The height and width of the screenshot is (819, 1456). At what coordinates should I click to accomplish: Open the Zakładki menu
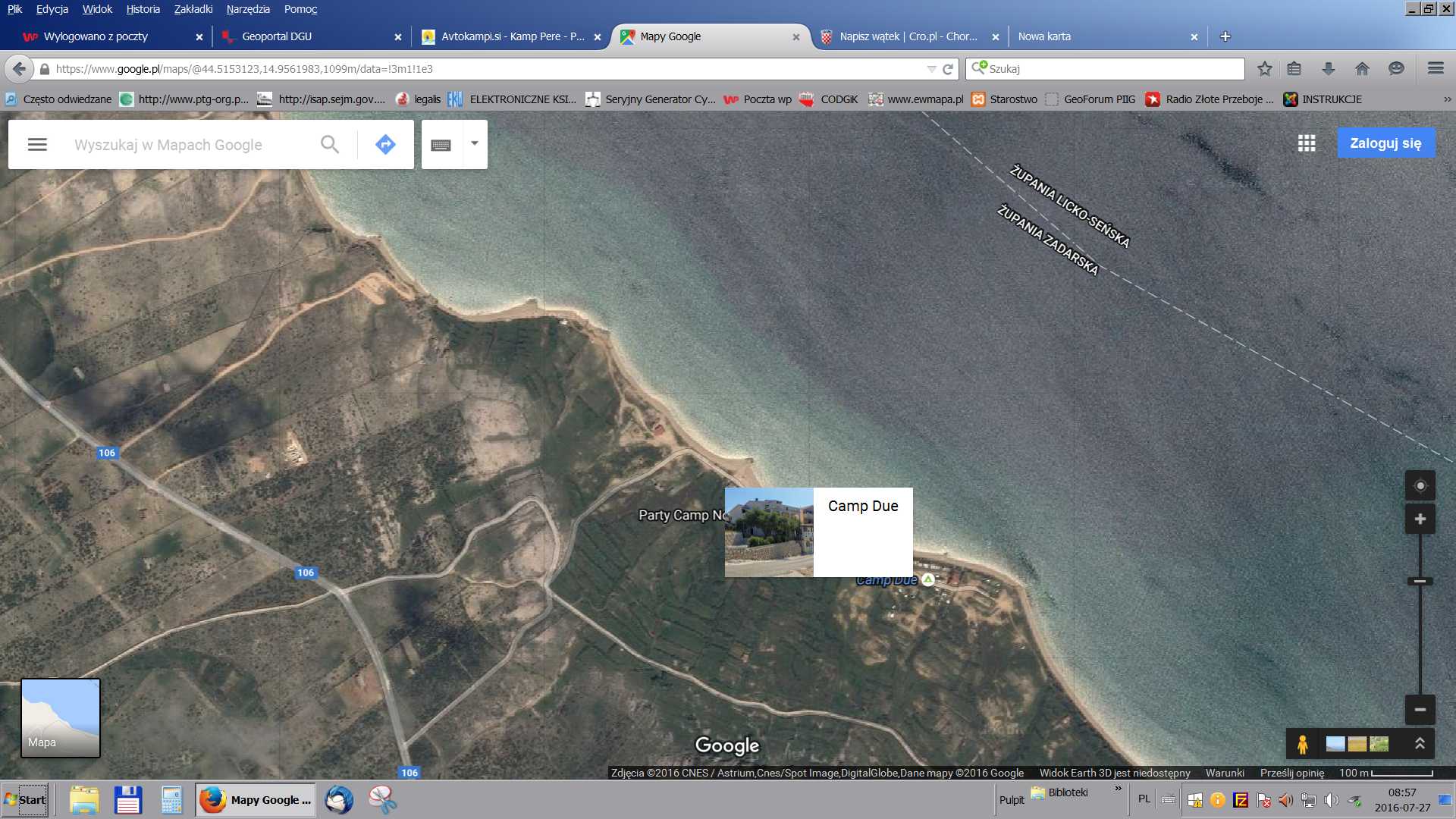pyautogui.click(x=193, y=9)
